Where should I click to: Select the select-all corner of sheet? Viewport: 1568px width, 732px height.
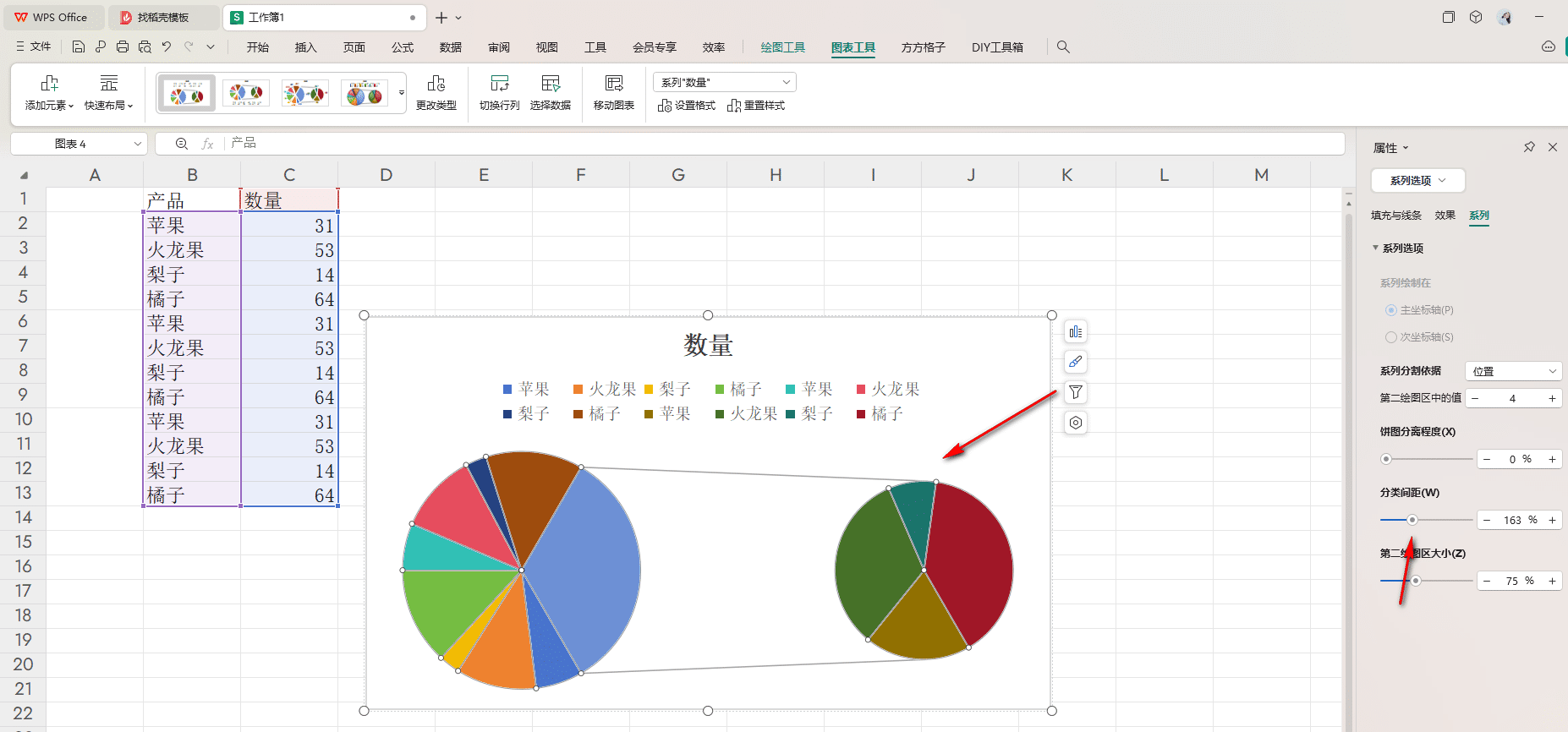pos(23,175)
